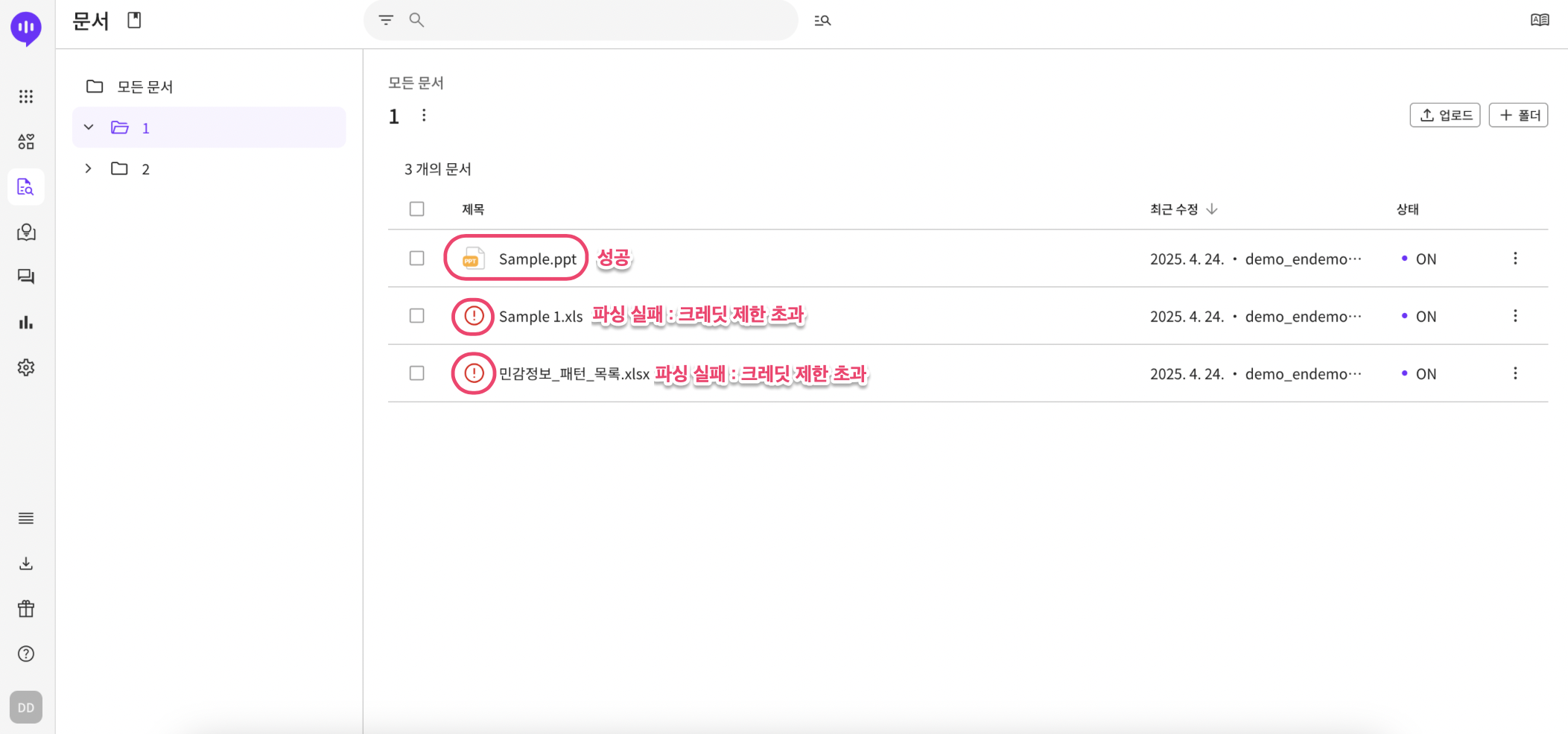This screenshot has width=1568, height=734.
Task: Click the 업로드 upload button
Action: pos(1444,116)
